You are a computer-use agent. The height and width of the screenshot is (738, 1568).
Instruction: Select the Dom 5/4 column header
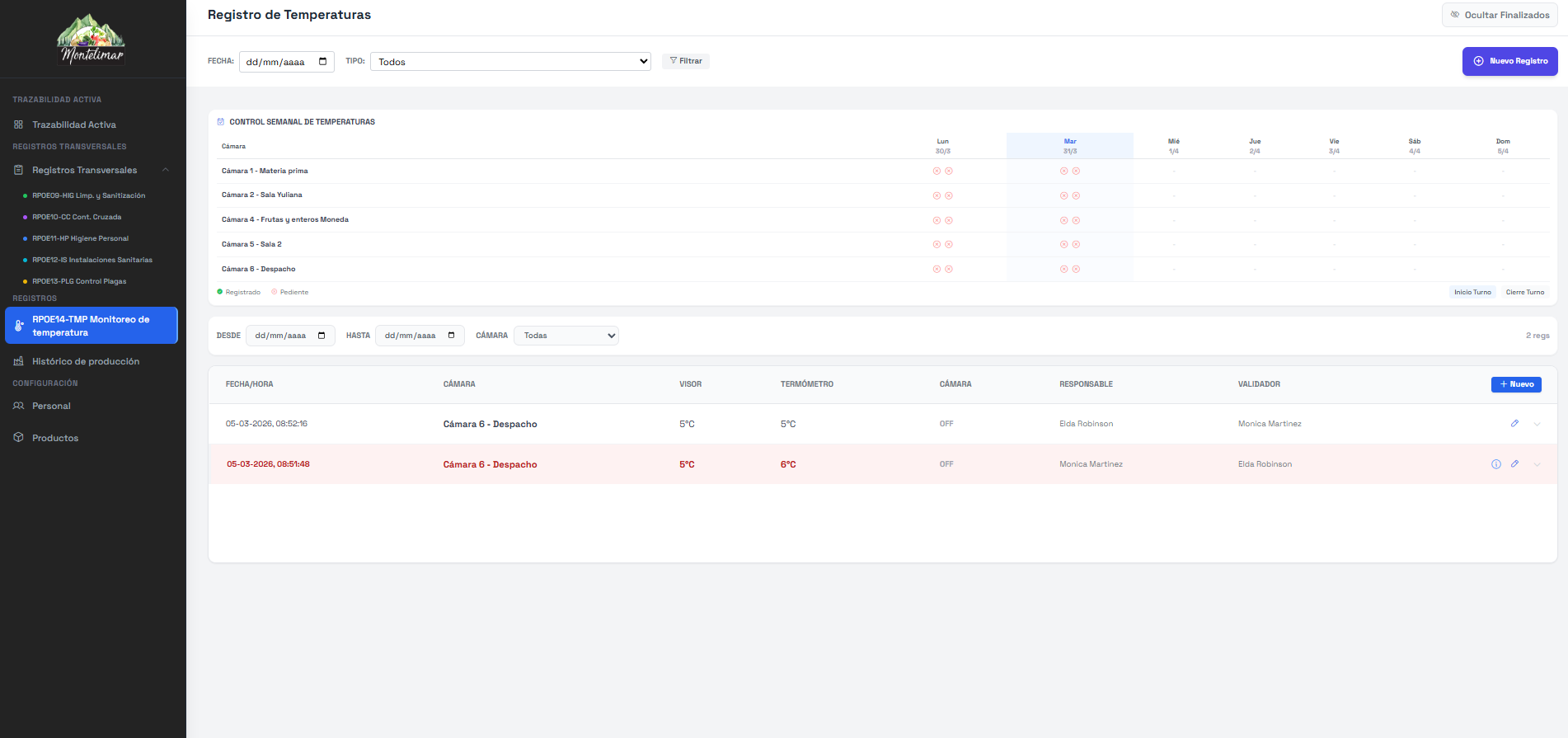[x=1503, y=146]
